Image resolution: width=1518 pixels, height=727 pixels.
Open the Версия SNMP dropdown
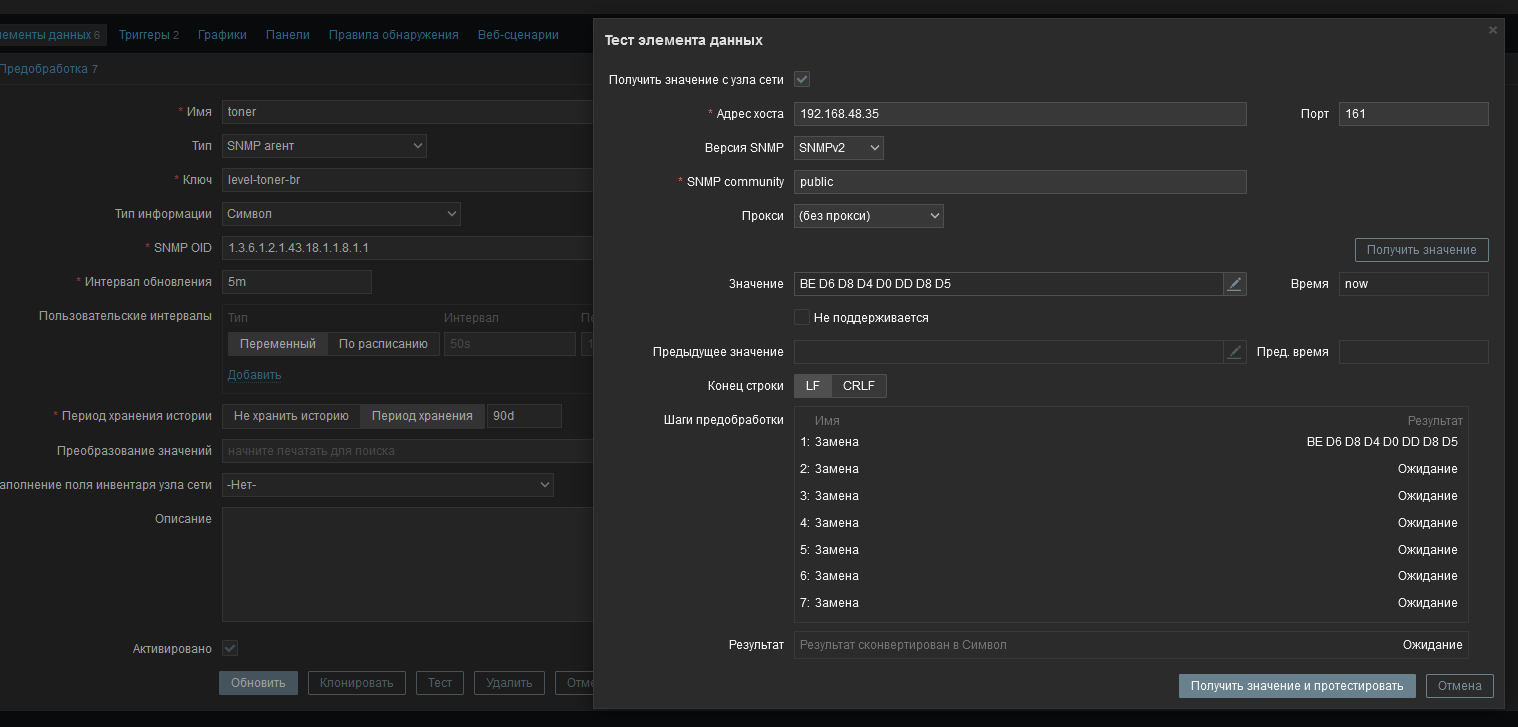tap(838, 148)
